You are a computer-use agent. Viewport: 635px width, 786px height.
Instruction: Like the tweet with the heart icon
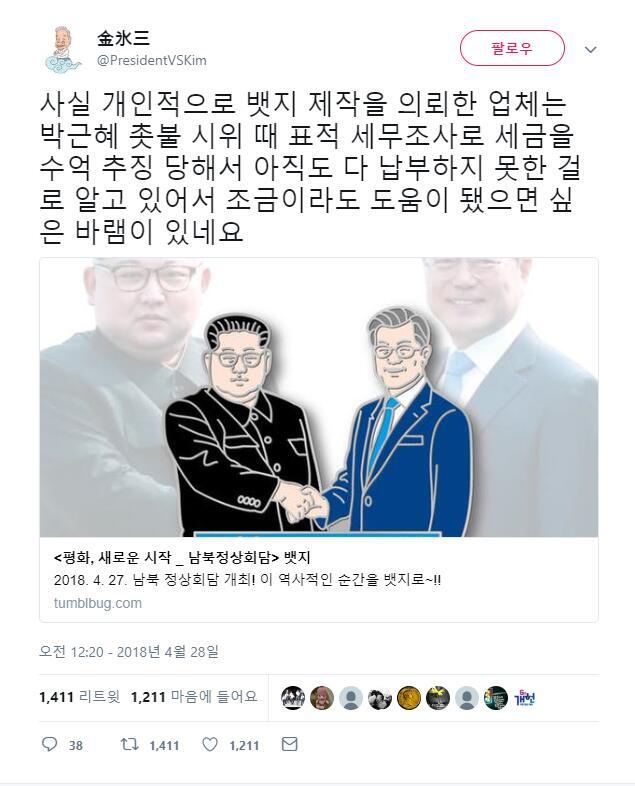[209, 744]
